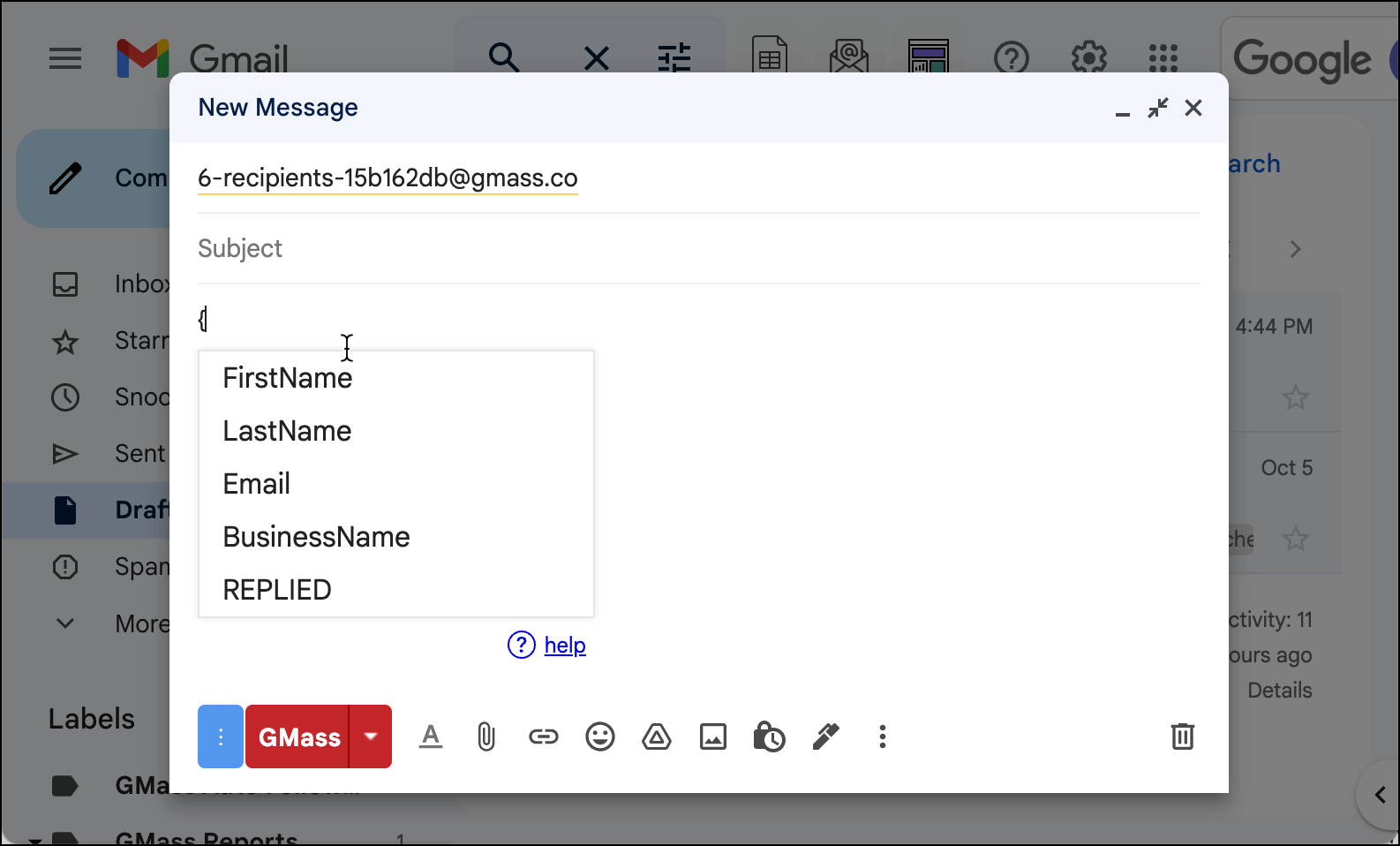Expand the More section chevron
Viewport: 1400px width, 846px height.
click(x=65, y=623)
